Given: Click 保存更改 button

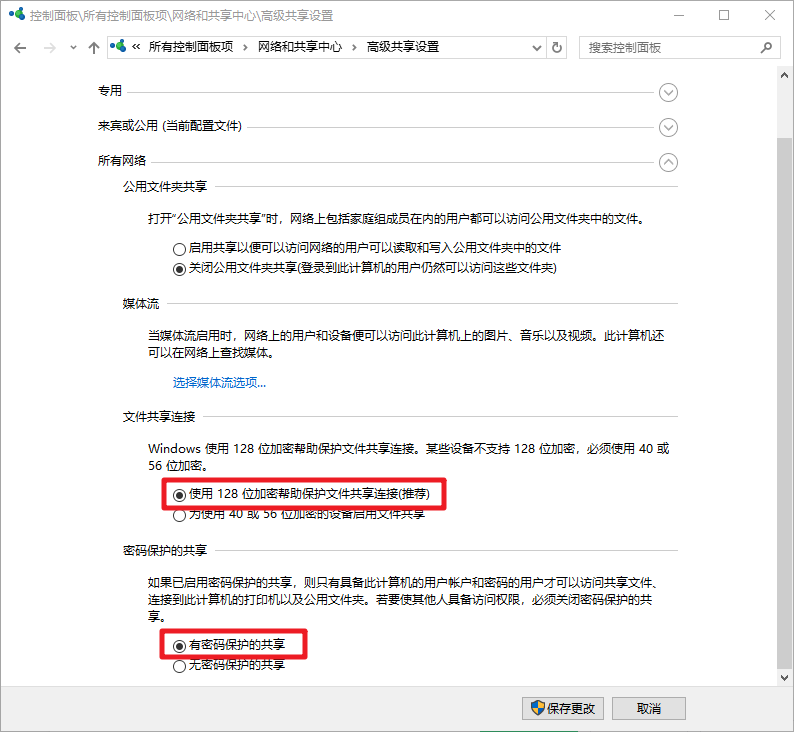Looking at the screenshot, I should (563, 708).
